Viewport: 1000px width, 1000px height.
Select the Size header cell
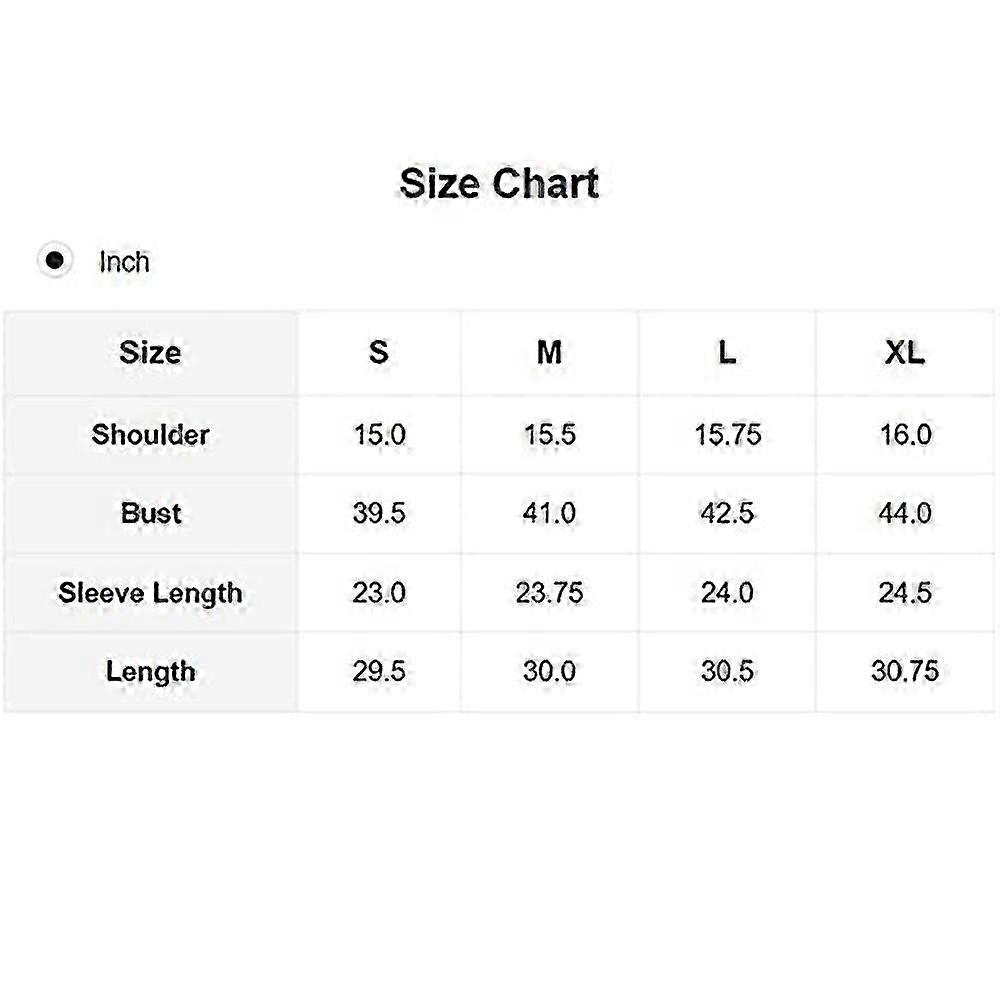coord(151,353)
